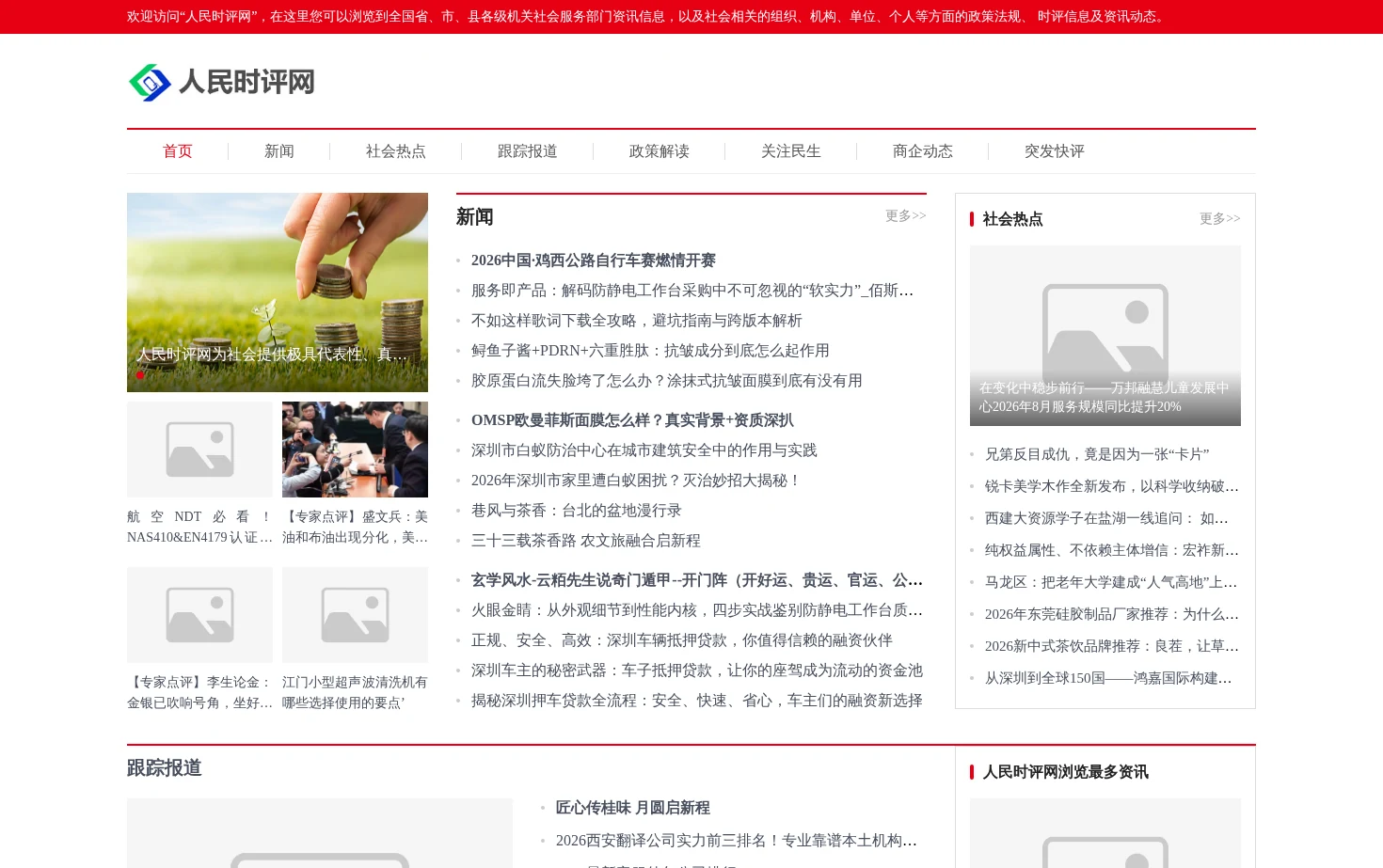
Task: Open the 从深圳到全球150国 article
Action: [x=1108, y=678]
